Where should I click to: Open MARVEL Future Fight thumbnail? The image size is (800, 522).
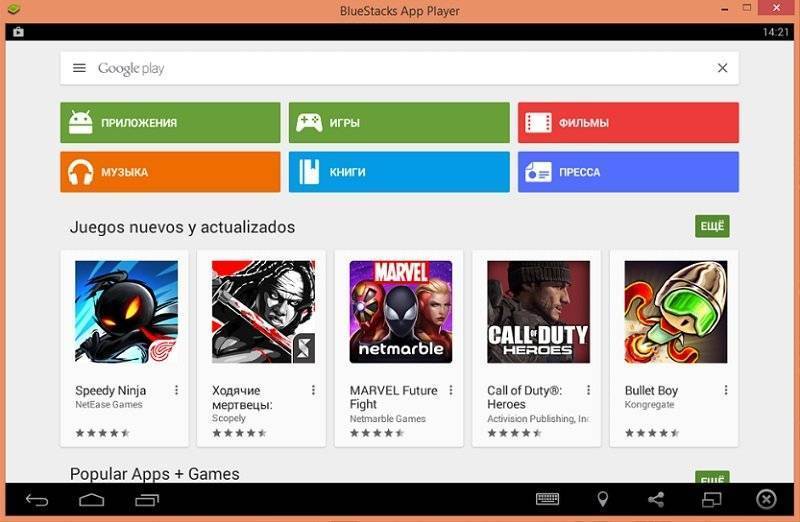point(401,312)
